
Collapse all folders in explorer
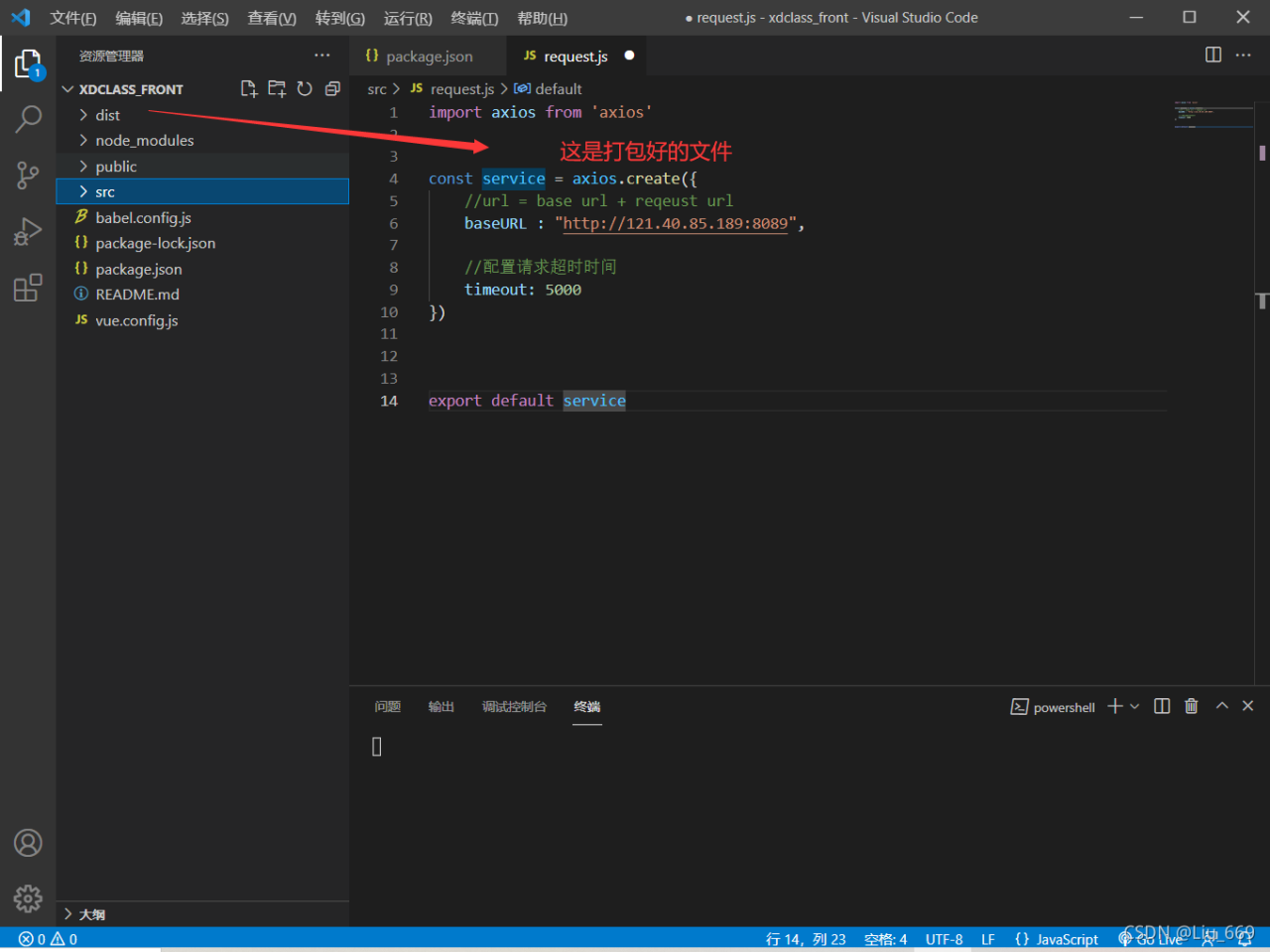click(x=332, y=89)
